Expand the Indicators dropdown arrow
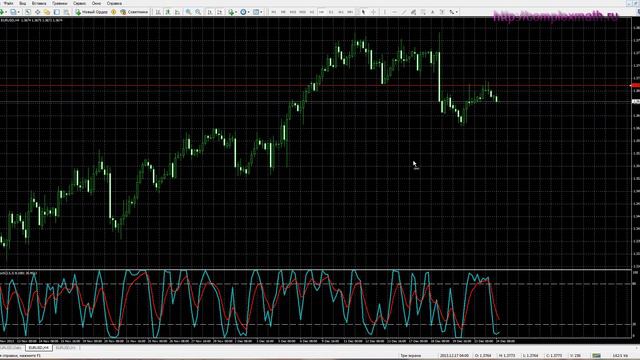Image resolution: width=640 pixels, height=360 pixels. (x=236, y=12)
